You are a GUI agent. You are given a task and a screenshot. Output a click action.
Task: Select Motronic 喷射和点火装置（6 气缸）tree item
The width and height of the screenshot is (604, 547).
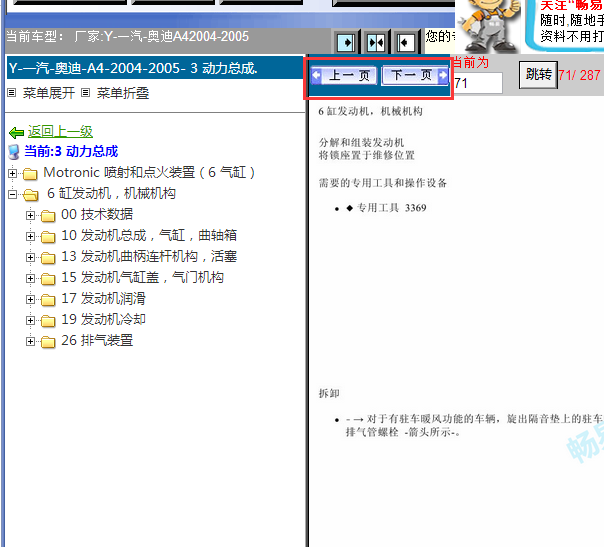(149, 172)
